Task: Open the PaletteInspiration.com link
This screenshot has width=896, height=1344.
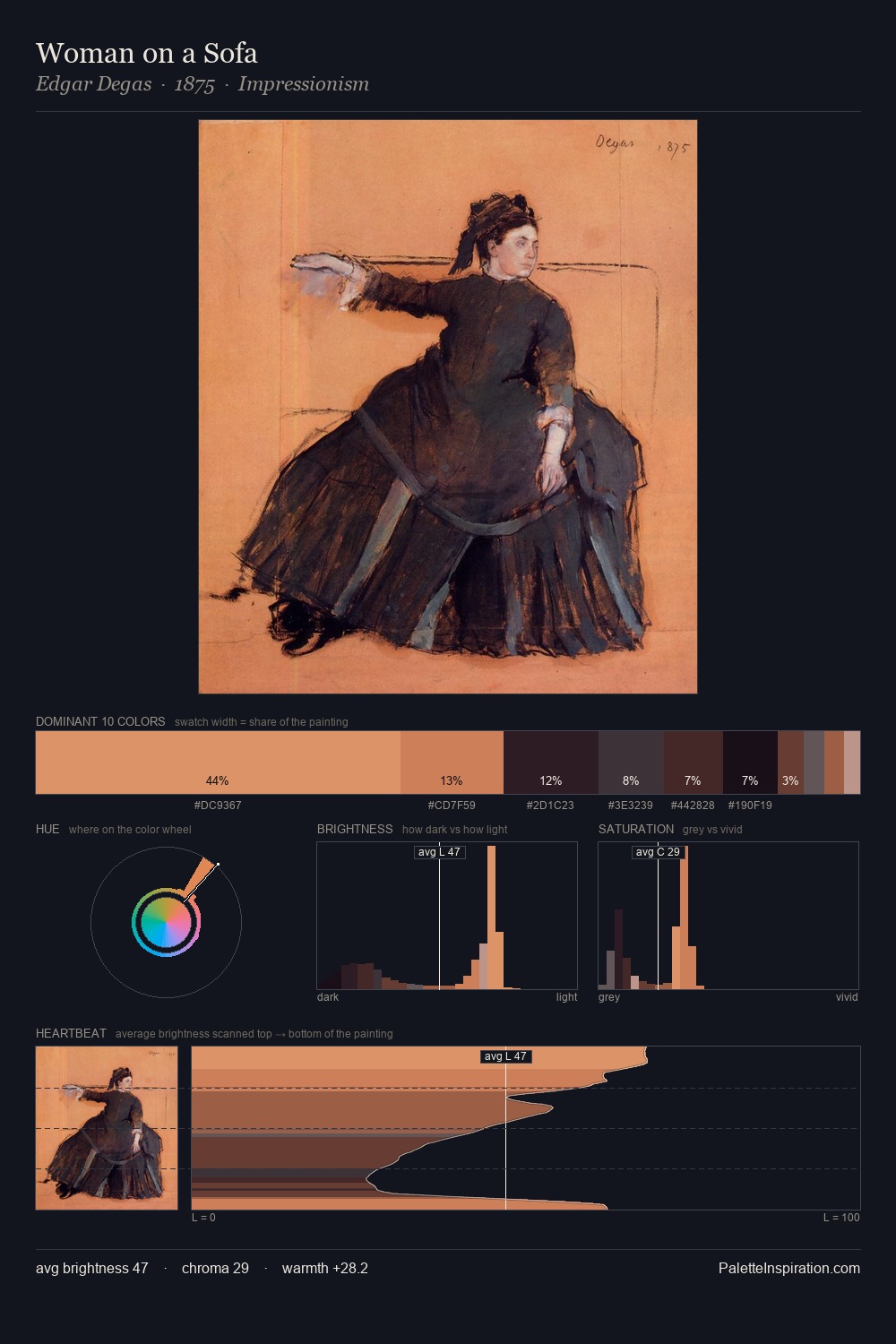Action: coord(789,1269)
